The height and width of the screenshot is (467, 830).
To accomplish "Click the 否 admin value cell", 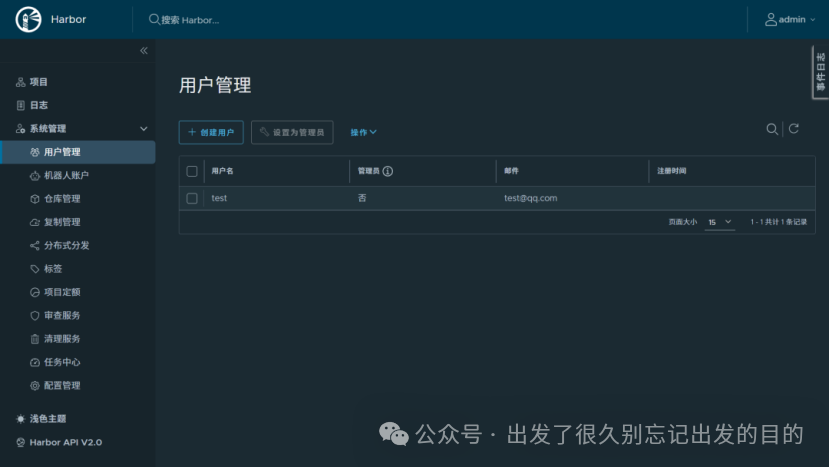I will [362, 198].
